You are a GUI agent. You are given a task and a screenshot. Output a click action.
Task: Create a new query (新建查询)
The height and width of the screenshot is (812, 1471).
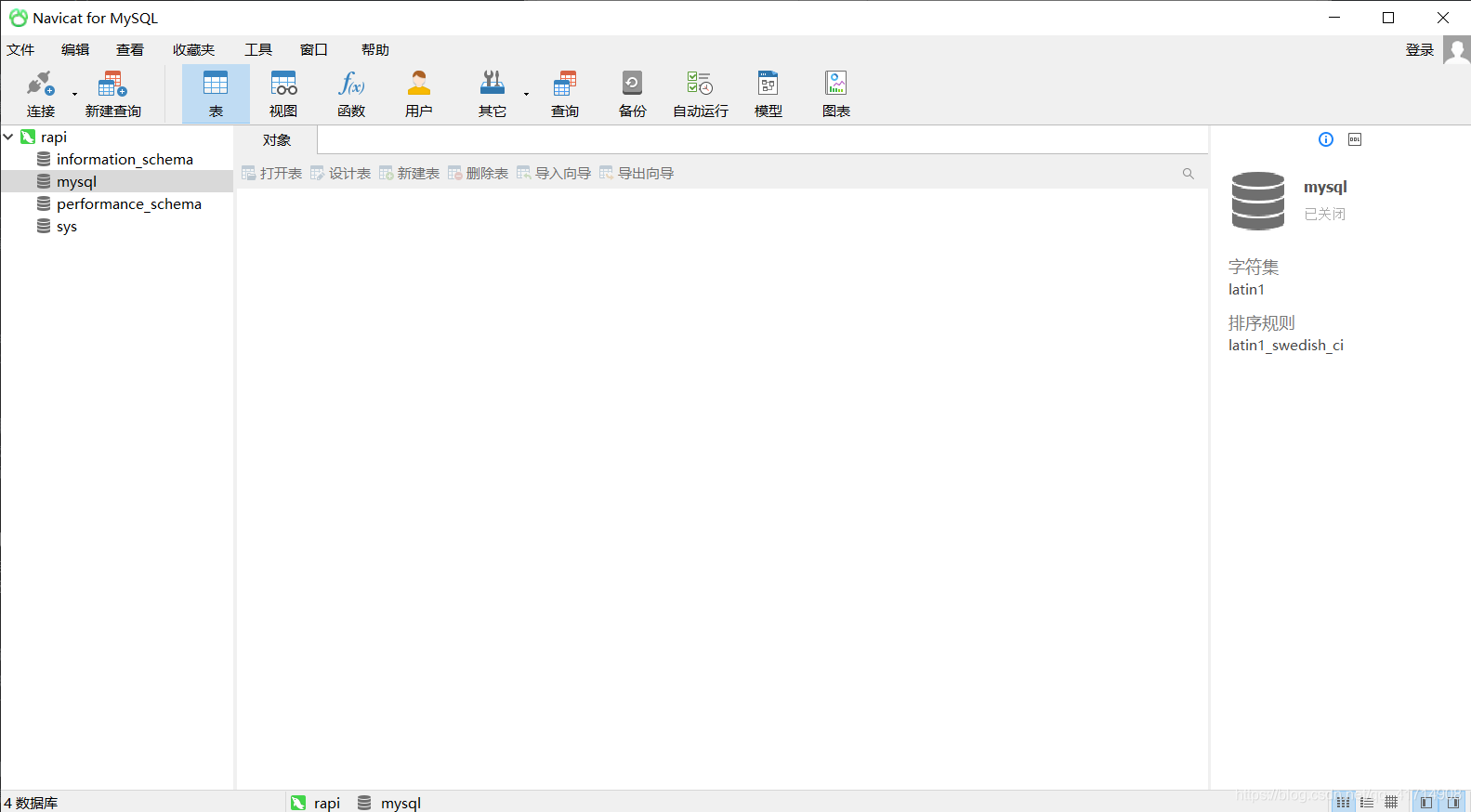[112, 94]
